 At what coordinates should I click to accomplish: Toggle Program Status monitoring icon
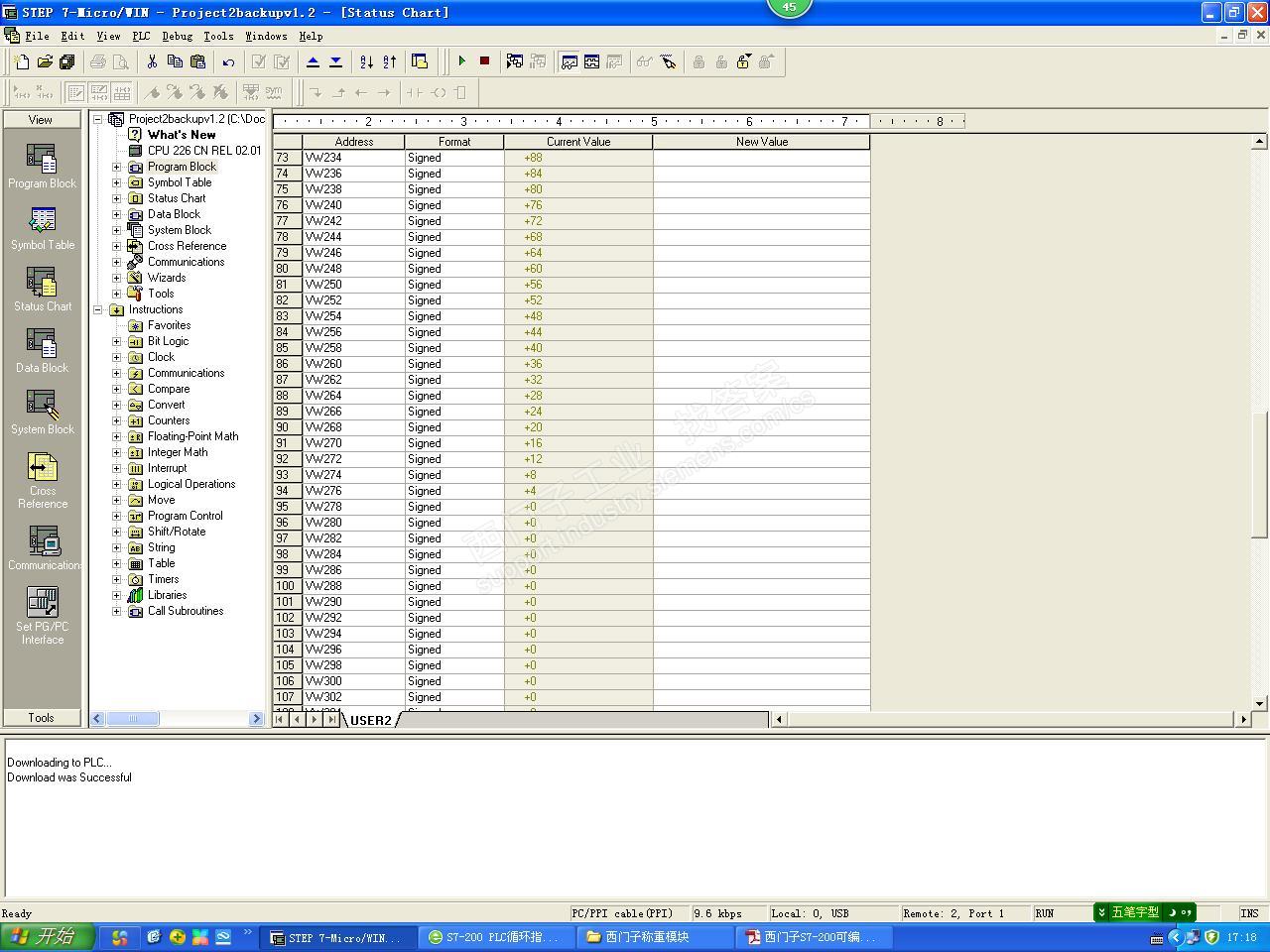tap(514, 61)
